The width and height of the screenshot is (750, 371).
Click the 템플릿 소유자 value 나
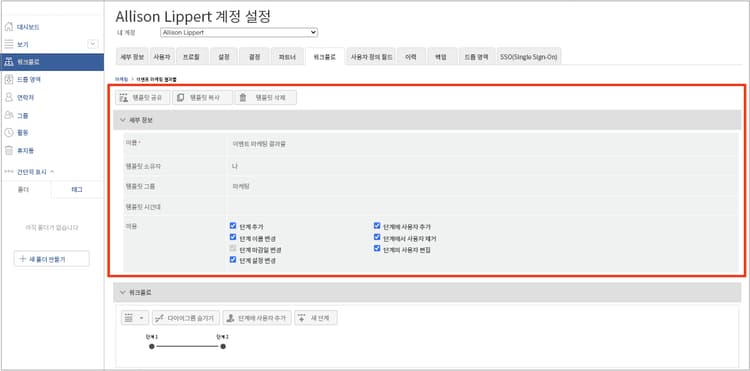pos(234,166)
